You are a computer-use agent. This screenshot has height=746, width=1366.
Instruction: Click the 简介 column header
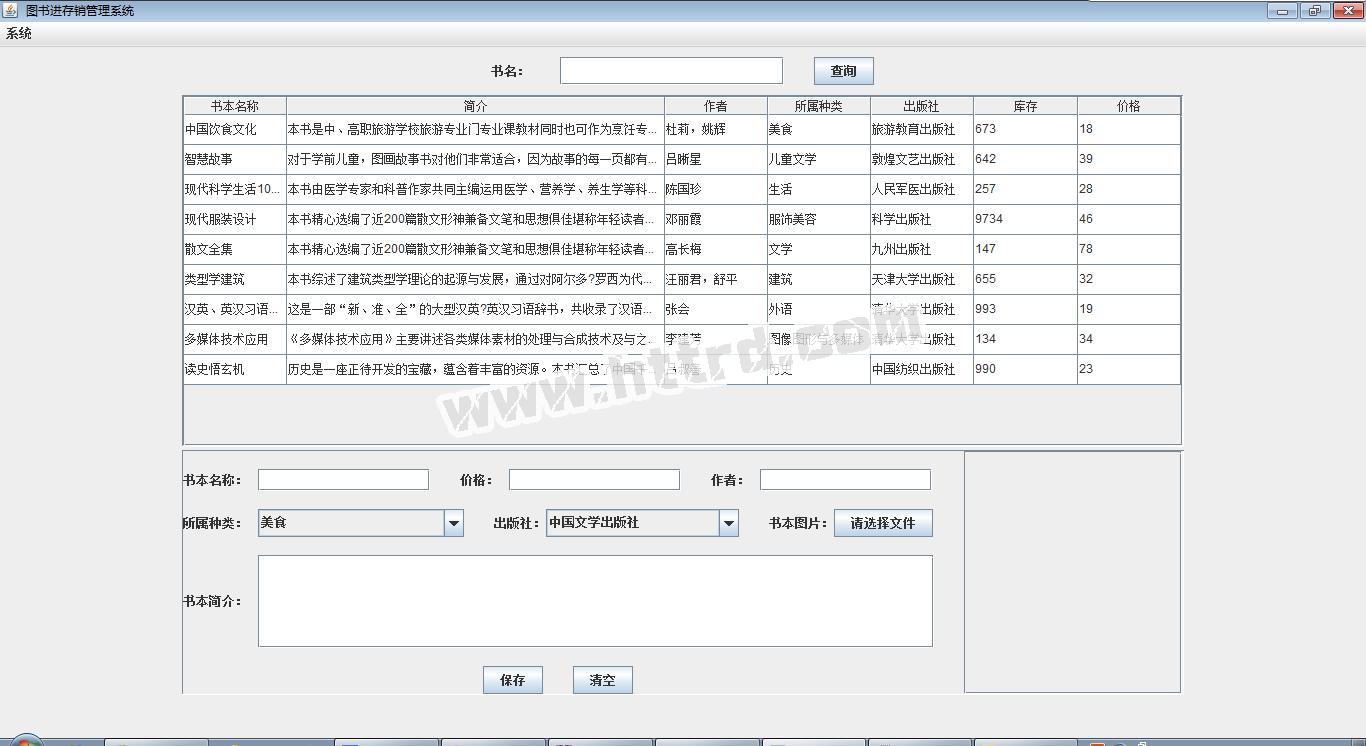[x=476, y=106]
